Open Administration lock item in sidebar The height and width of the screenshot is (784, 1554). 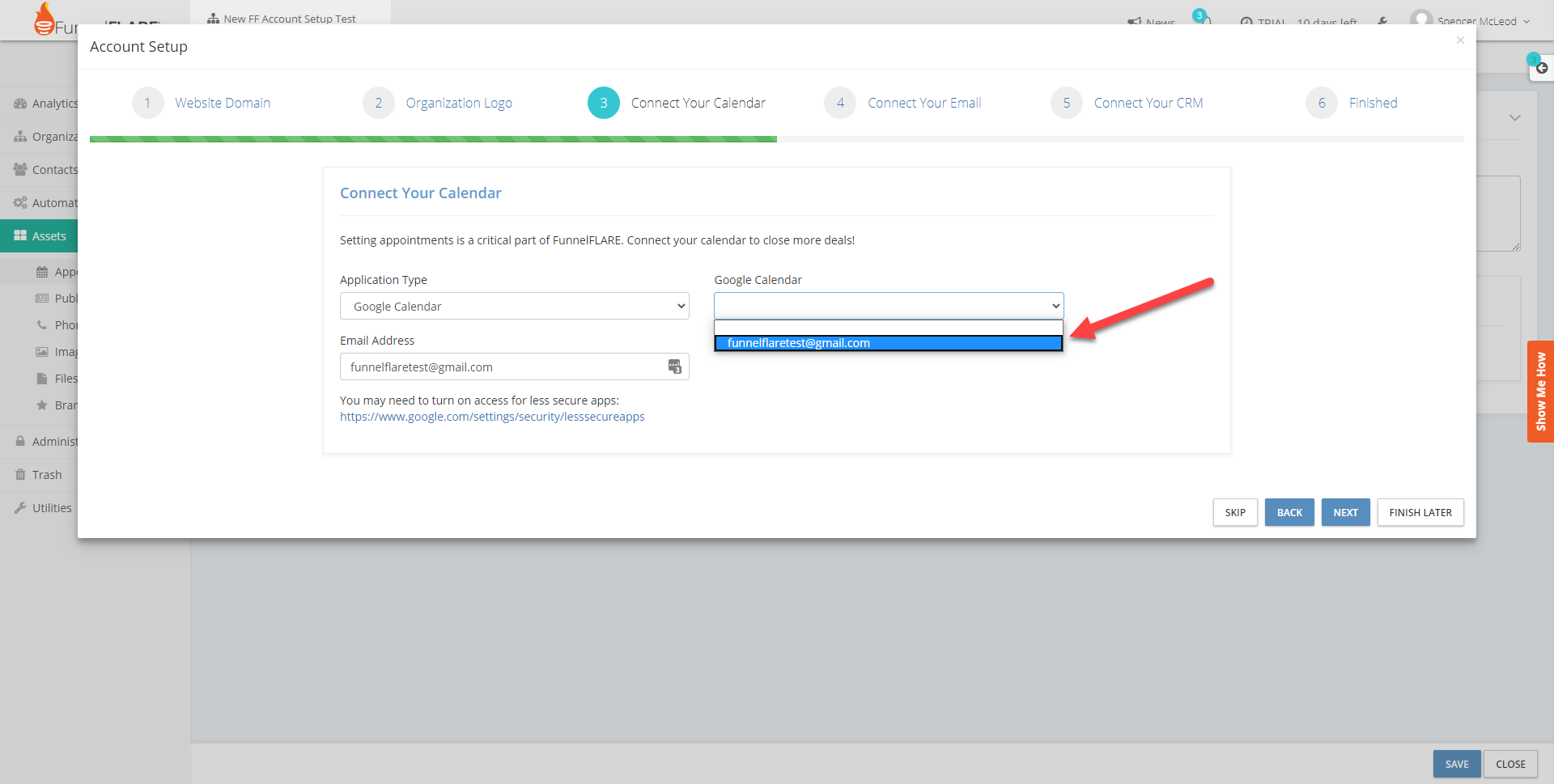[45, 442]
